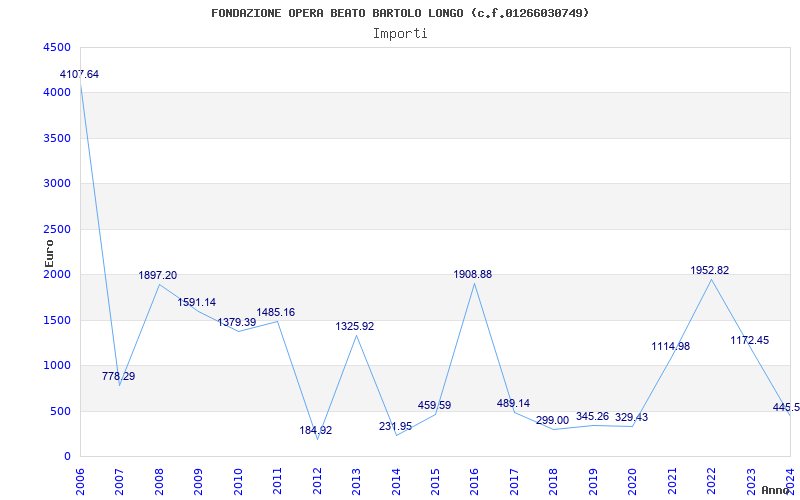The image size is (800, 500).
Task: Click the 184.92 value label
Action: click(315, 431)
